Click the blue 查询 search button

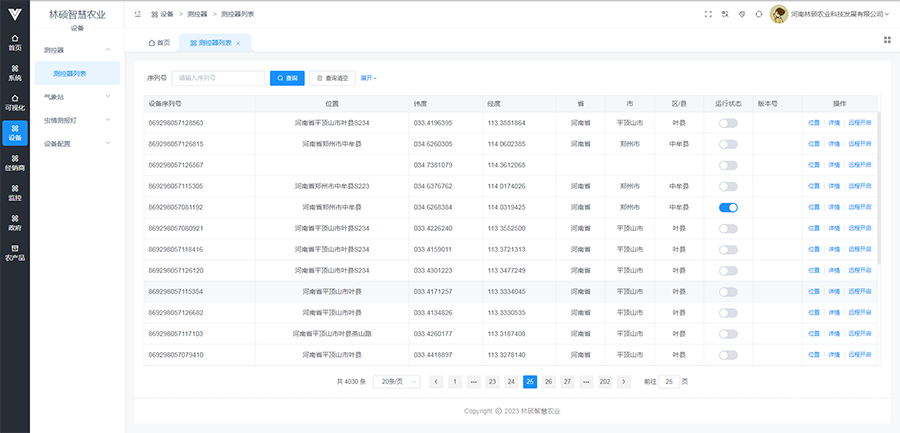pyautogui.click(x=287, y=78)
